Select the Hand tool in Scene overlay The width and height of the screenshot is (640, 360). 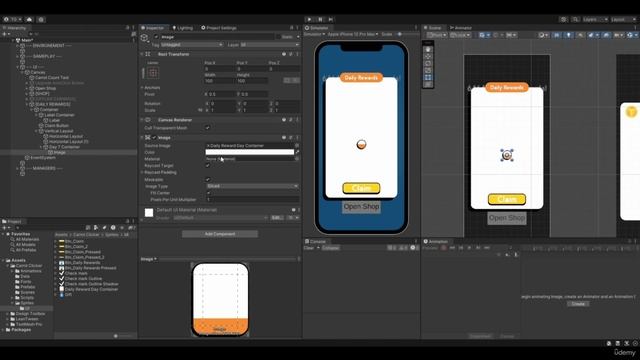pos(428,49)
